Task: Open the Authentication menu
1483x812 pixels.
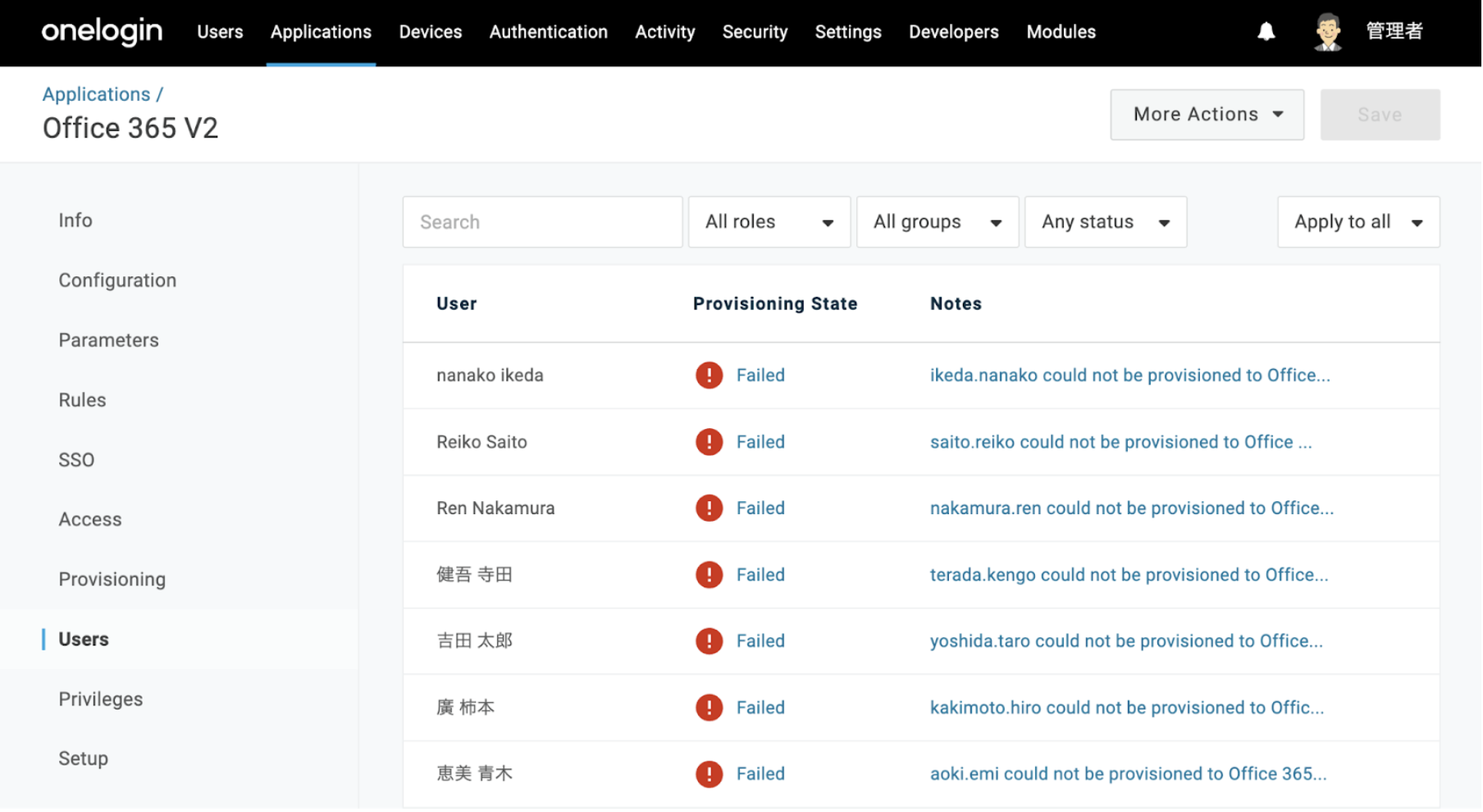Action: (549, 32)
